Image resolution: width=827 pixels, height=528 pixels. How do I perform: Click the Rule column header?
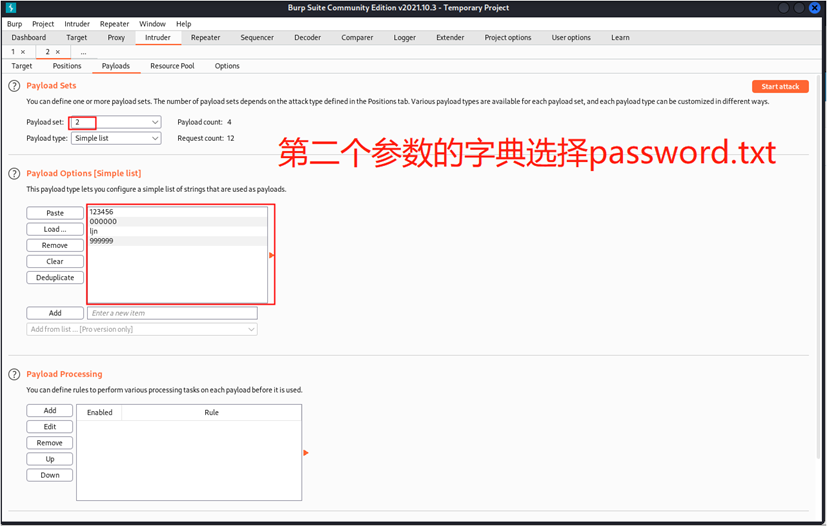211,413
